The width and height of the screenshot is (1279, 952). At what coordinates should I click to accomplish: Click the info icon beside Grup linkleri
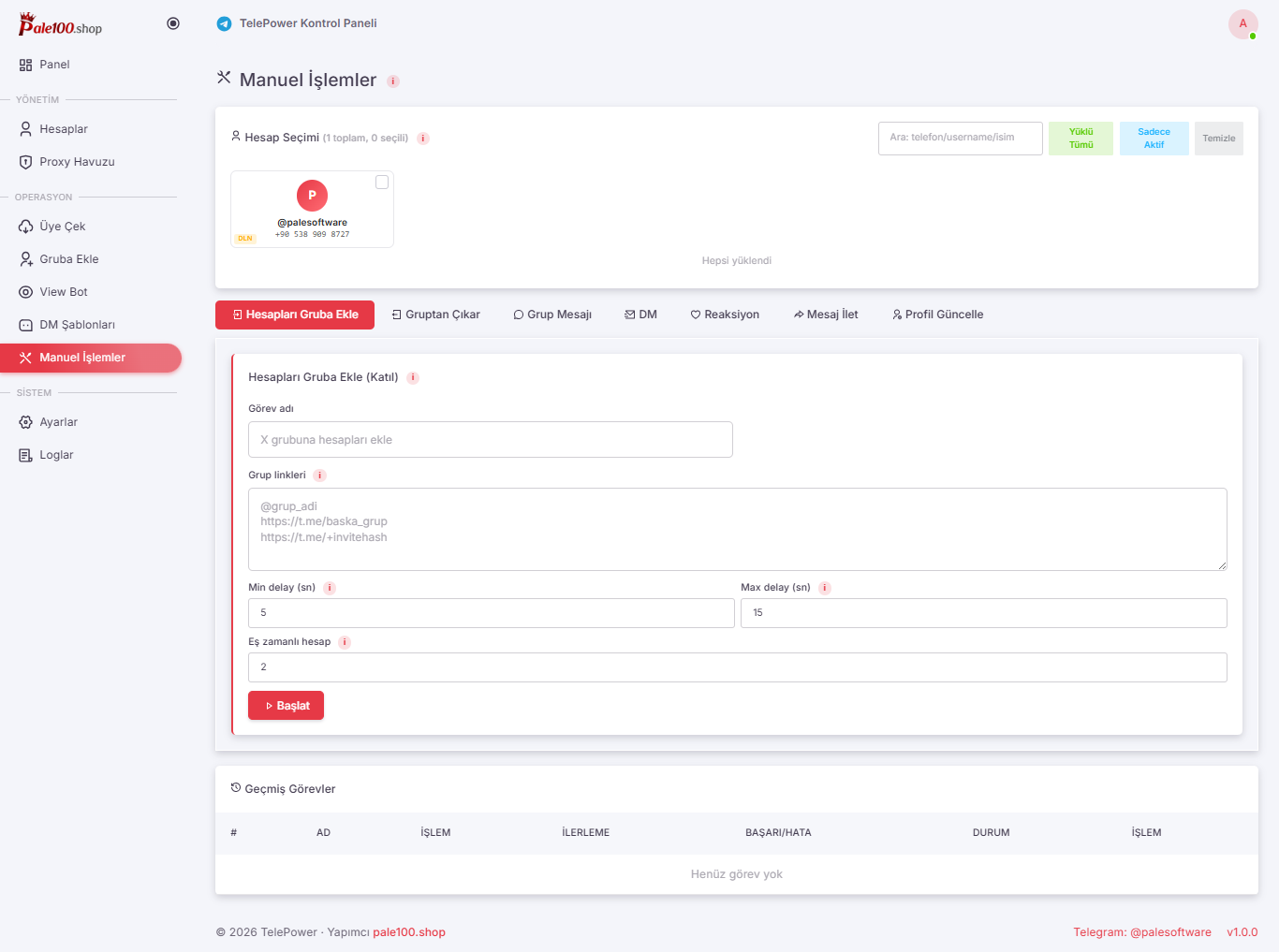319,476
